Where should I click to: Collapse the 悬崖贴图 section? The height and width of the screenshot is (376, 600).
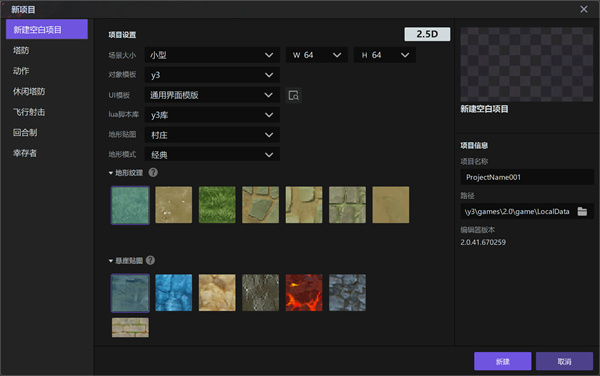pyautogui.click(x=111, y=261)
